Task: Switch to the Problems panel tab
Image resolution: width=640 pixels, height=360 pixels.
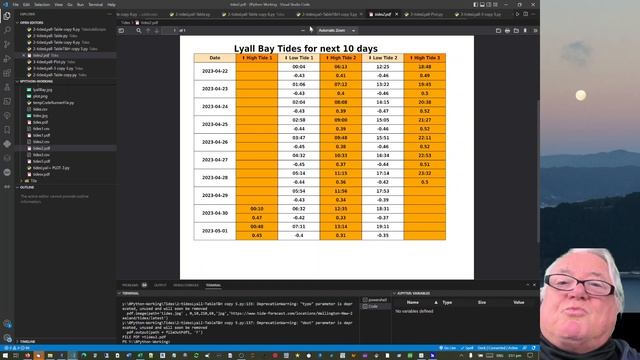Action: tap(130, 285)
